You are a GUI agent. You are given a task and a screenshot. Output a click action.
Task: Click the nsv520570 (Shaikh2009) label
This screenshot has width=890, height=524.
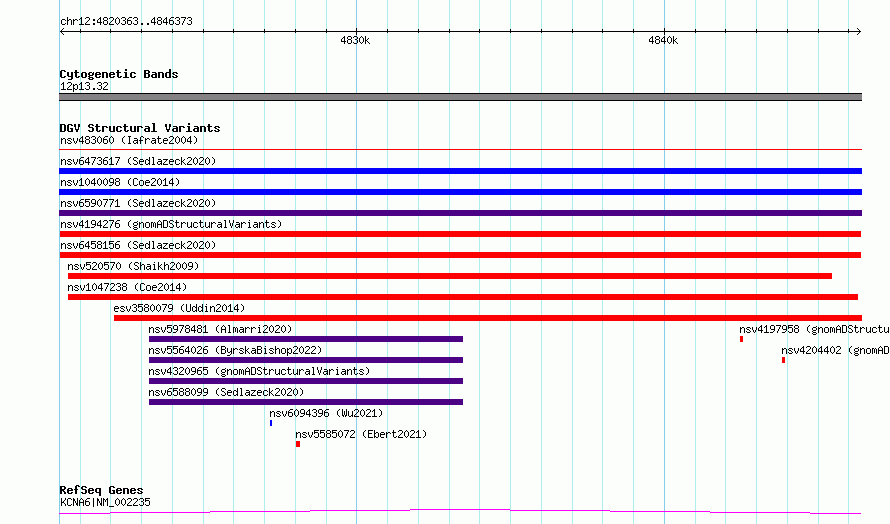point(133,266)
